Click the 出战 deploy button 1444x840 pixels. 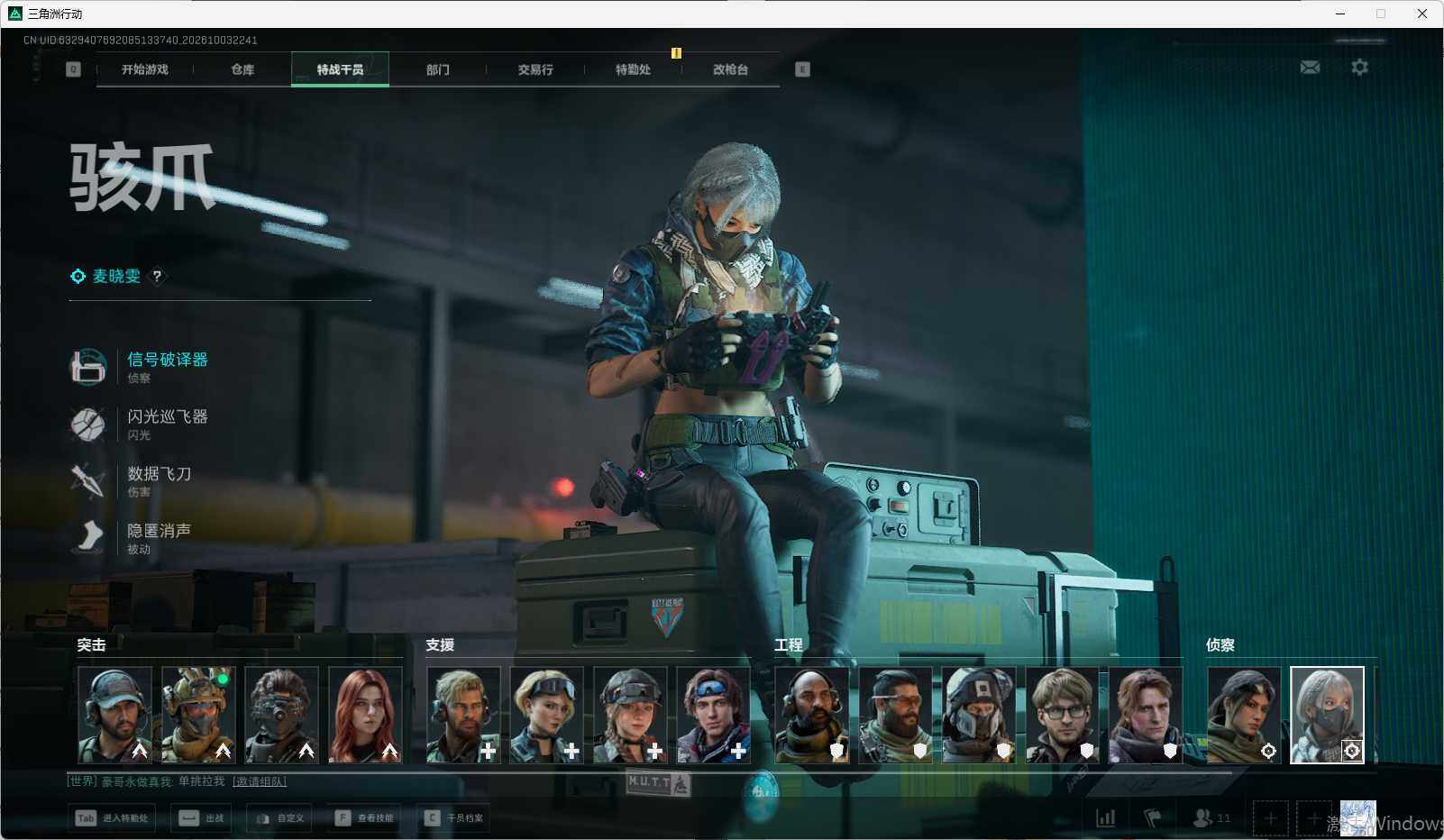[202, 817]
